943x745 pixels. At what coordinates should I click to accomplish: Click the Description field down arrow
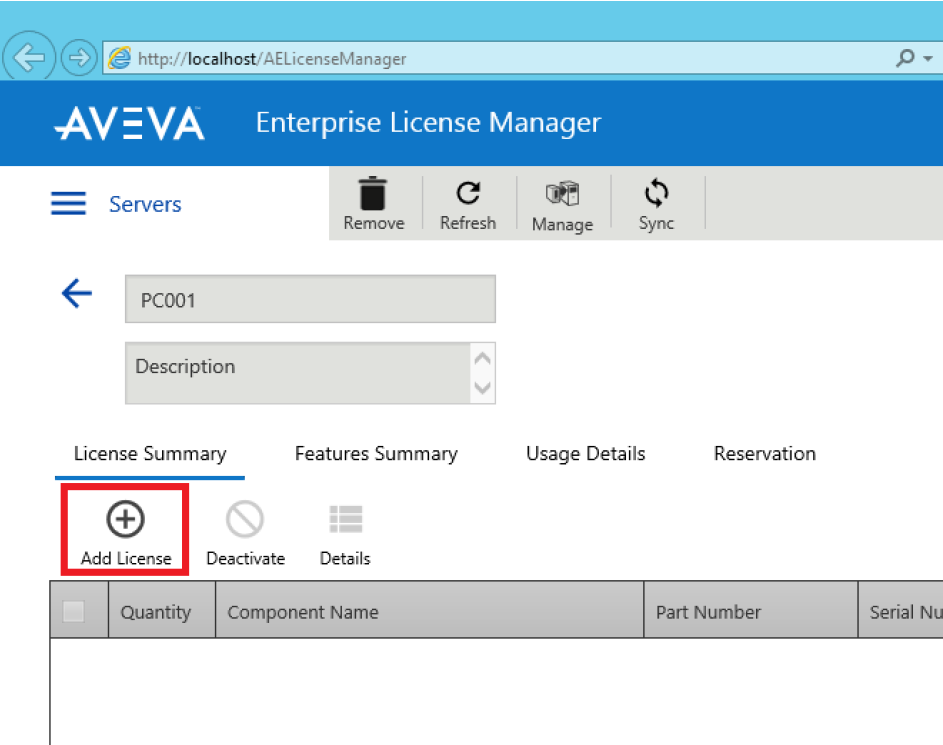click(482, 387)
